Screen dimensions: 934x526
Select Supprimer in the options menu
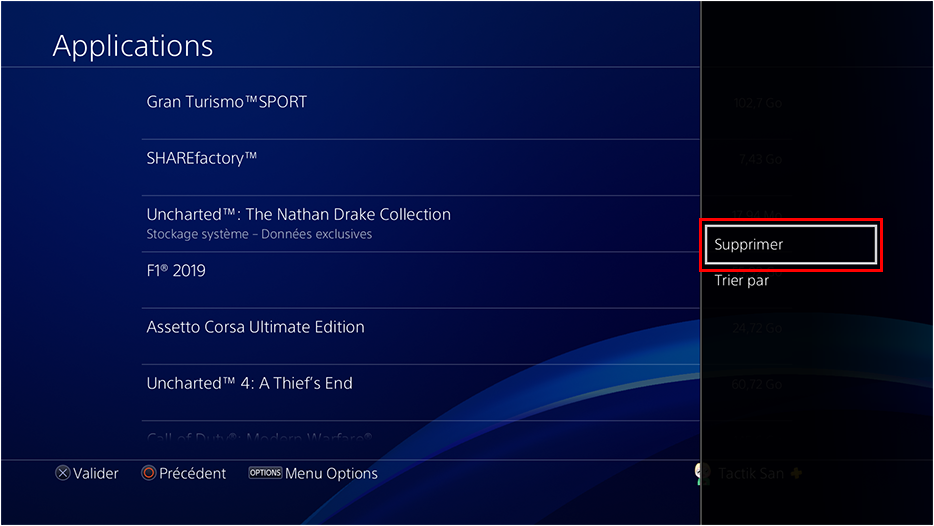pyautogui.click(x=790, y=244)
